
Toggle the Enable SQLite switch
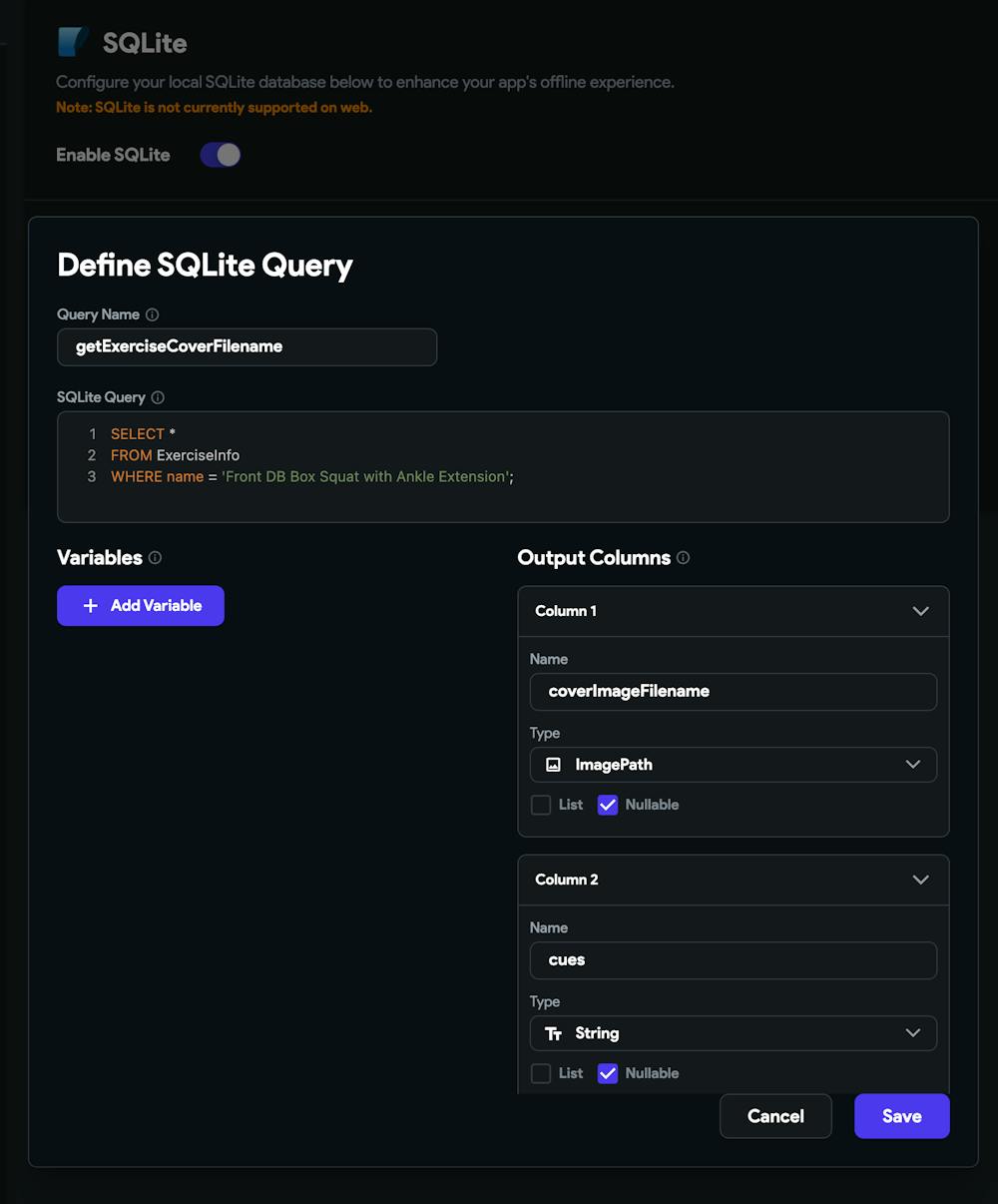[221, 155]
